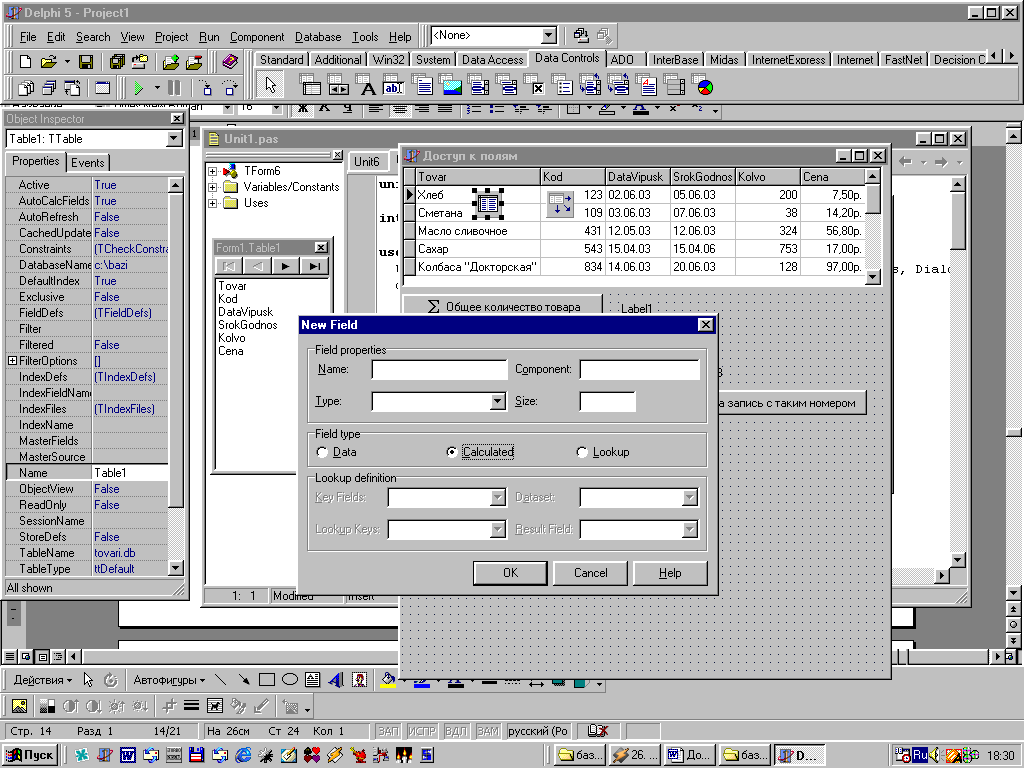The height and width of the screenshot is (768, 1024).
Task: Click the Unit6 code editor tab
Action: 366,161
